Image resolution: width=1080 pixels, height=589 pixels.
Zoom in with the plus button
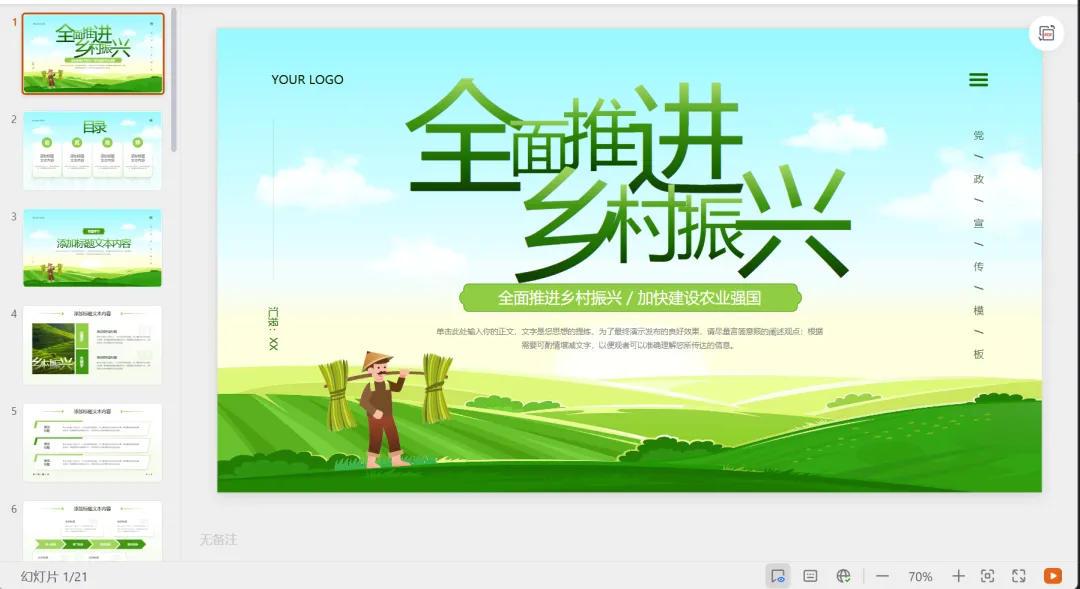pyautogui.click(x=957, y=576)
